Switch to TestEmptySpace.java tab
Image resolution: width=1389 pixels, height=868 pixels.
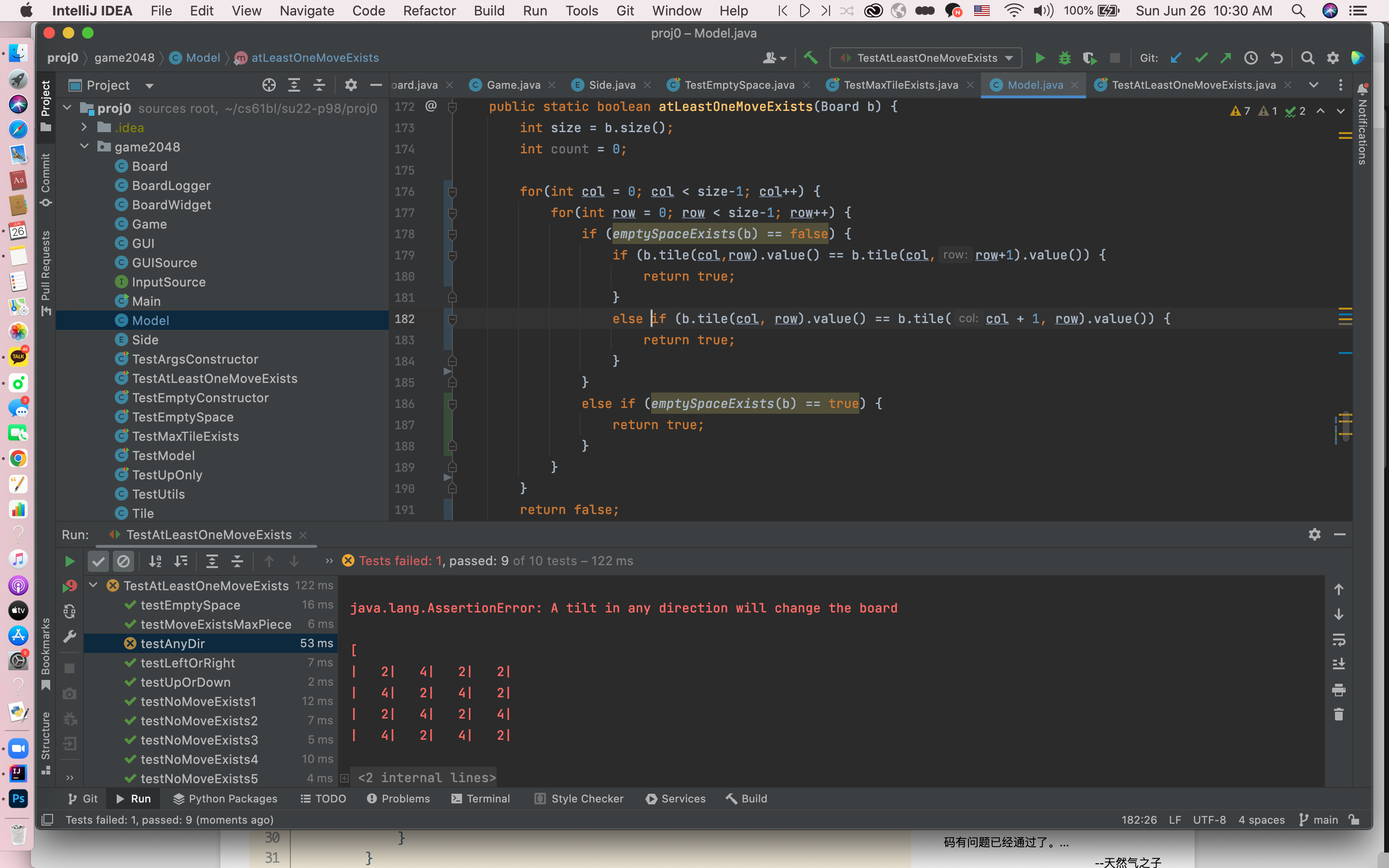pyautogui.click(x=739, y=85)
